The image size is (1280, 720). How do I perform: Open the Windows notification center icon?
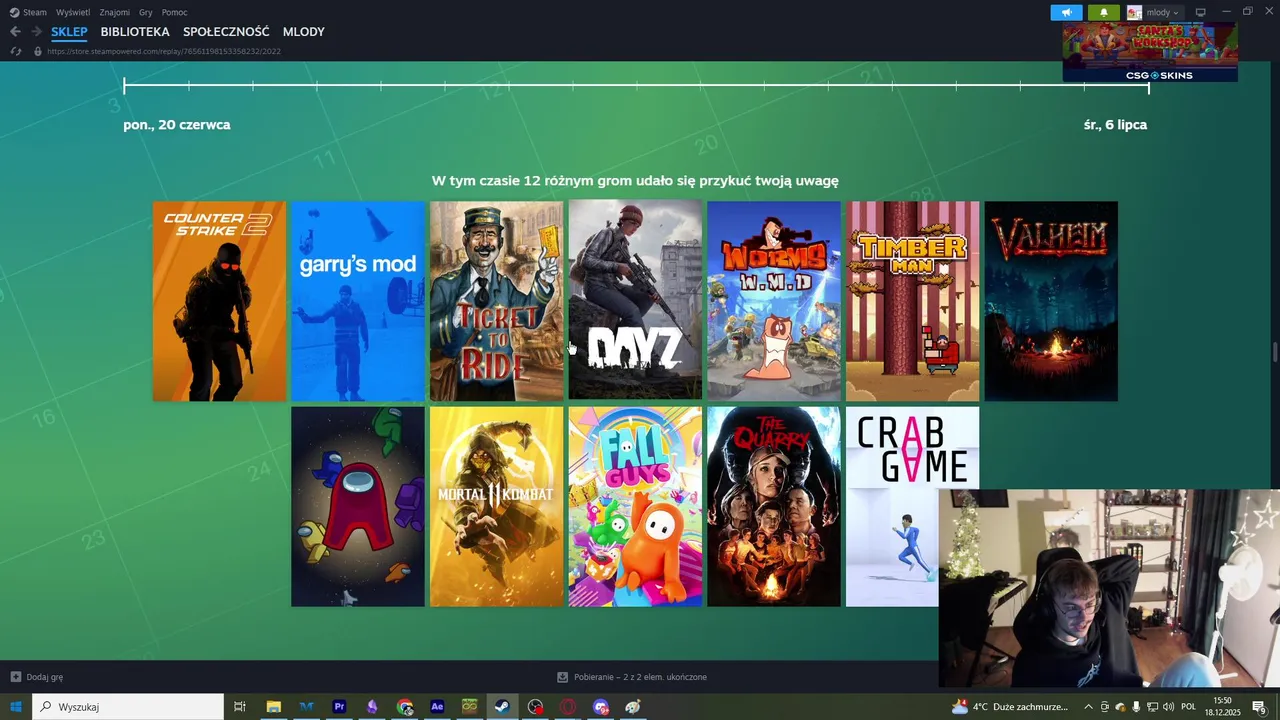[x=1260, y=707]
